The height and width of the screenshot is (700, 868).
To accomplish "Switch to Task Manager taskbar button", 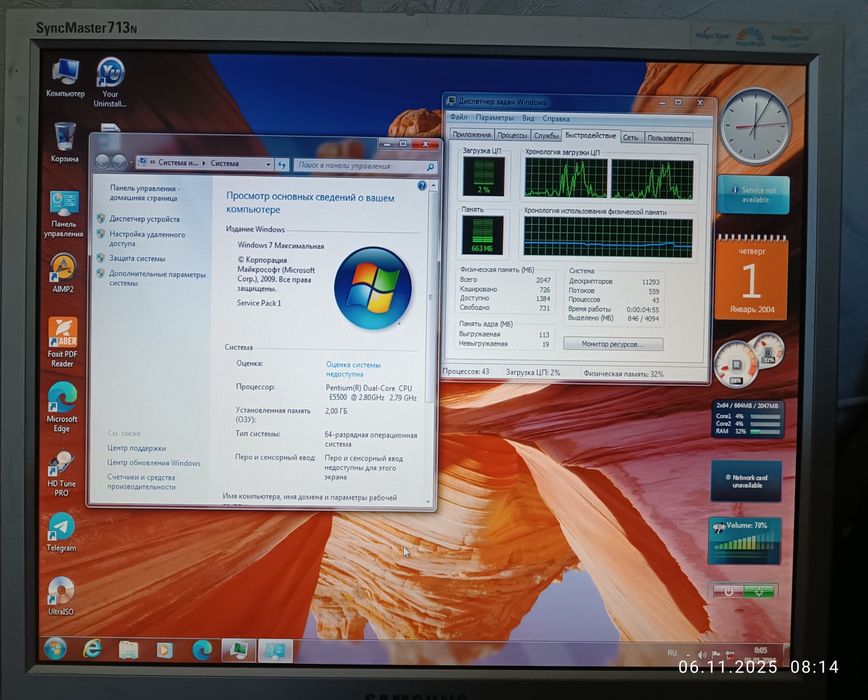I will click(239, 650).
